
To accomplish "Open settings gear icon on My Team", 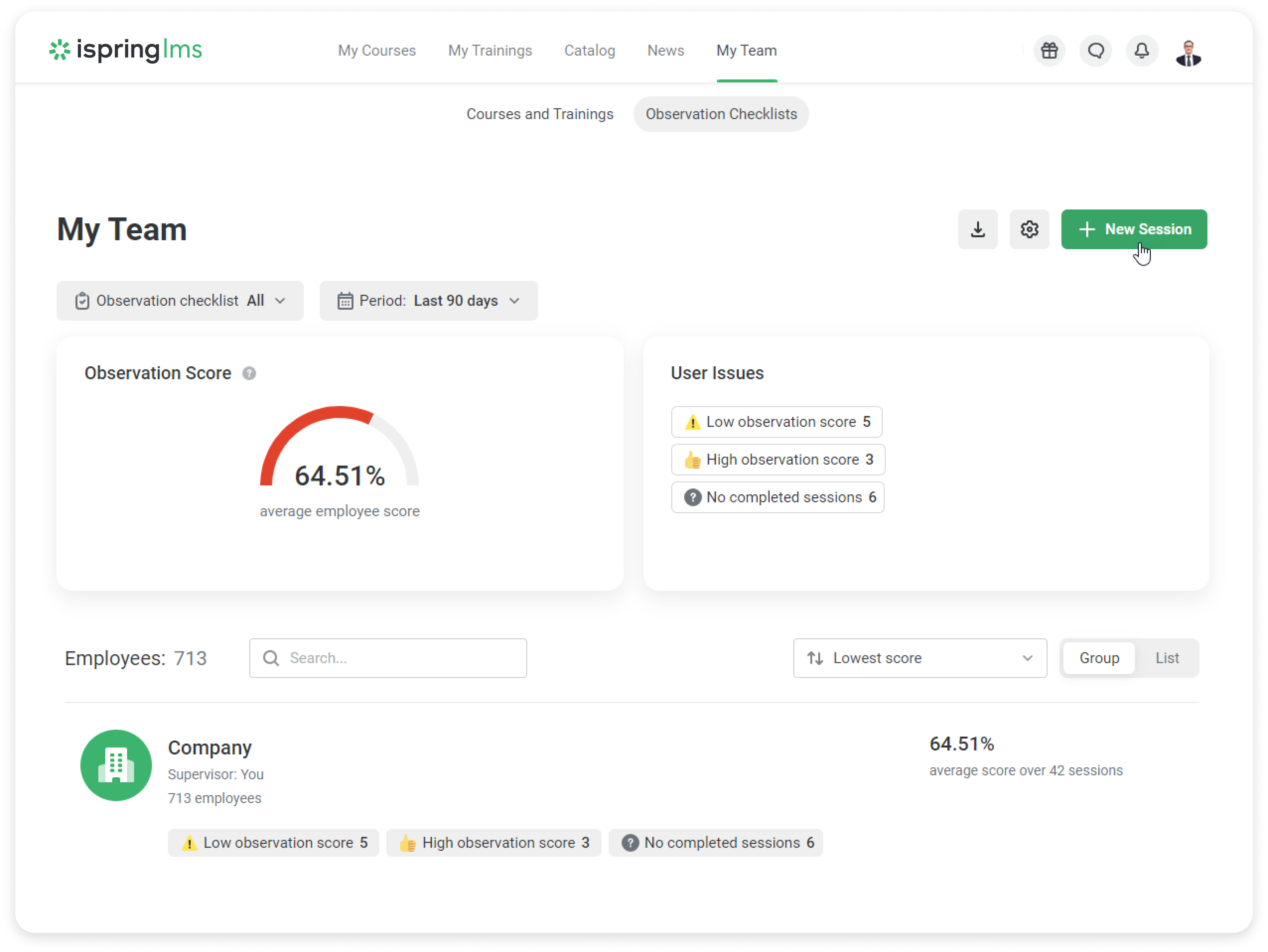I will [1029, 229].
